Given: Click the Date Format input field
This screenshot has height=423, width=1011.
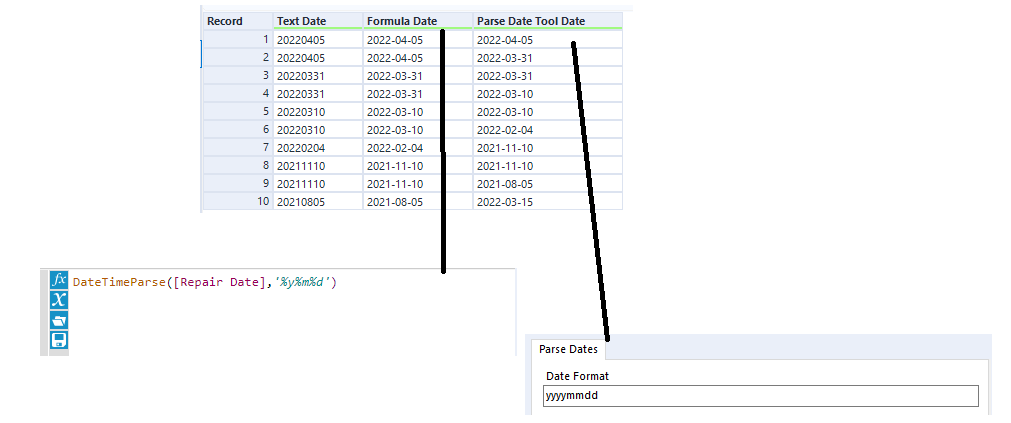Looking at the screenshot, I should point(760,396).
